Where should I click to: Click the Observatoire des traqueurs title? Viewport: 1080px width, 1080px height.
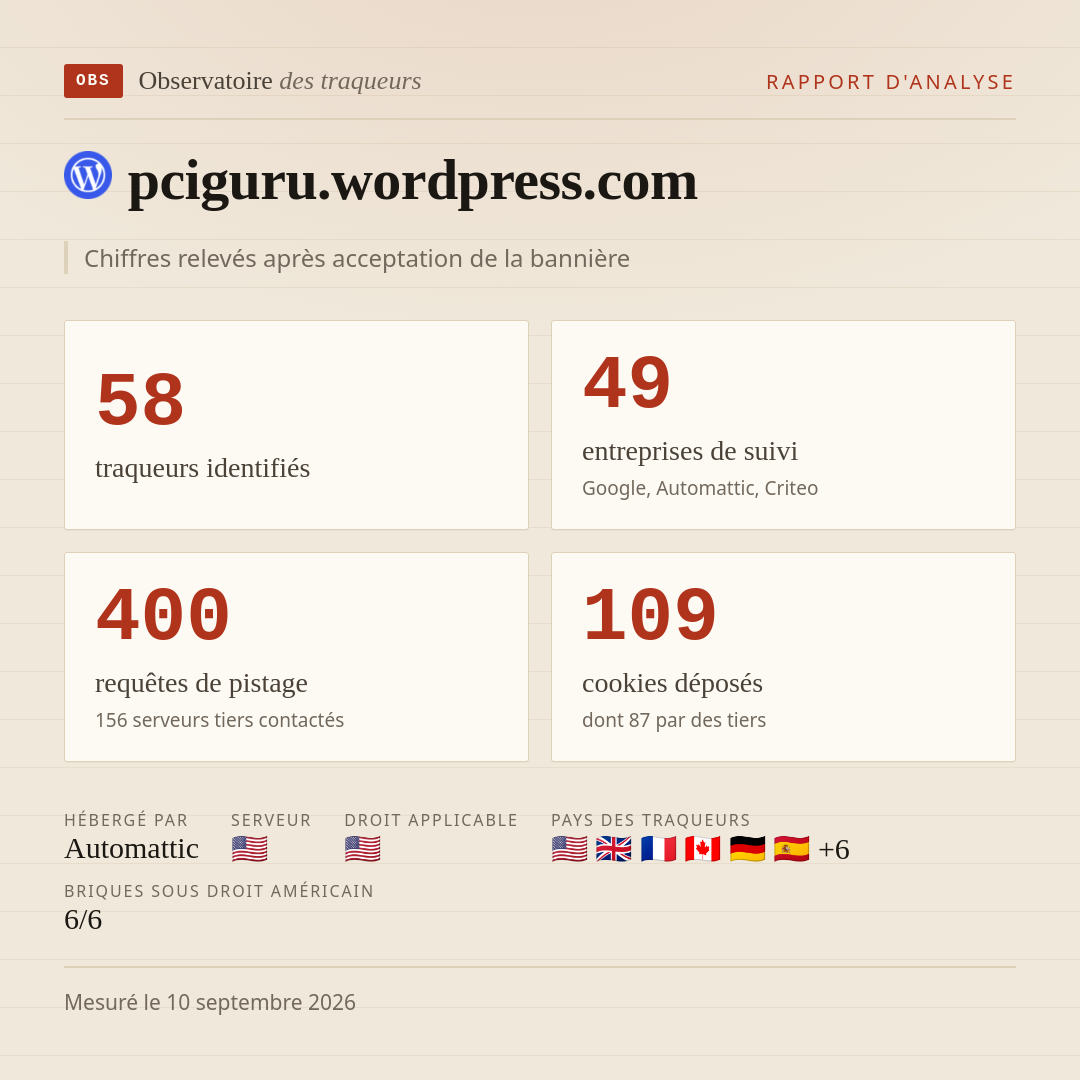(280, 81)
